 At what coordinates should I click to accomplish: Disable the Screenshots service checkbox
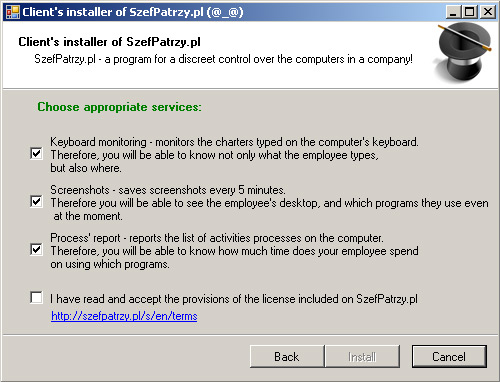pyautogui.click(x=36, y=202)
